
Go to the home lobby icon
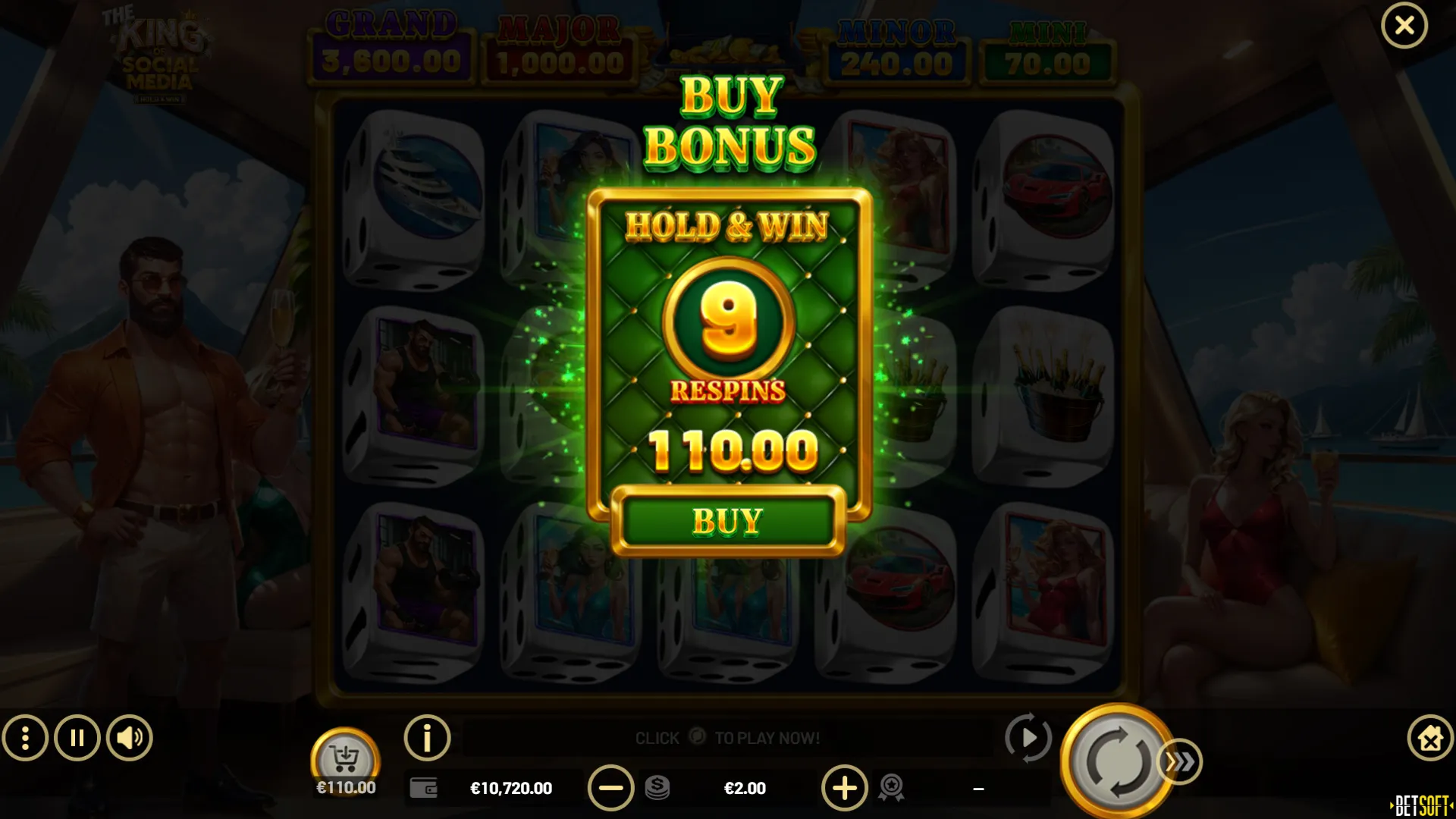pos(1430,738)
